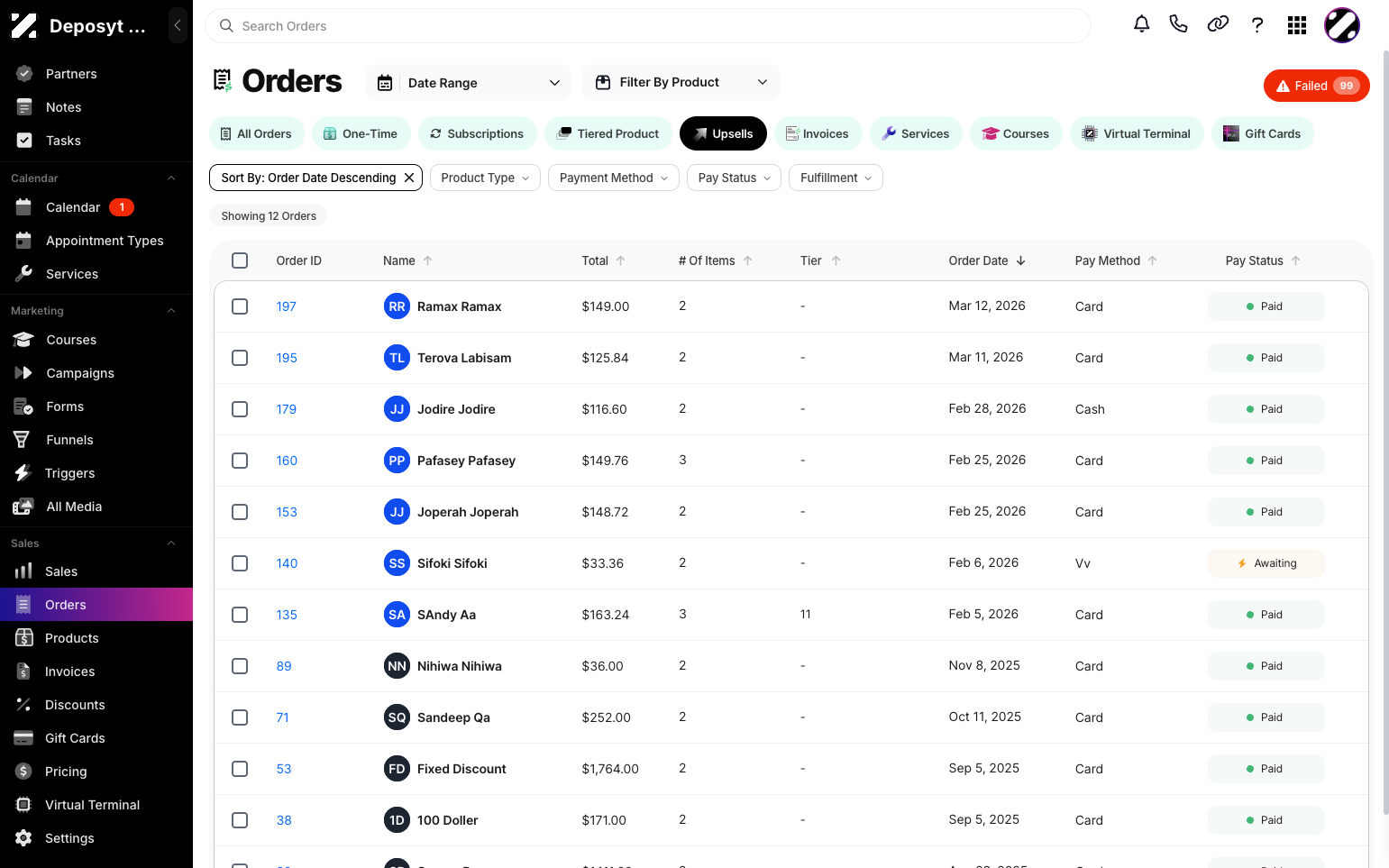Open order ID 195 link
The width and height of the screenshot is (1389, 868).
287,358
